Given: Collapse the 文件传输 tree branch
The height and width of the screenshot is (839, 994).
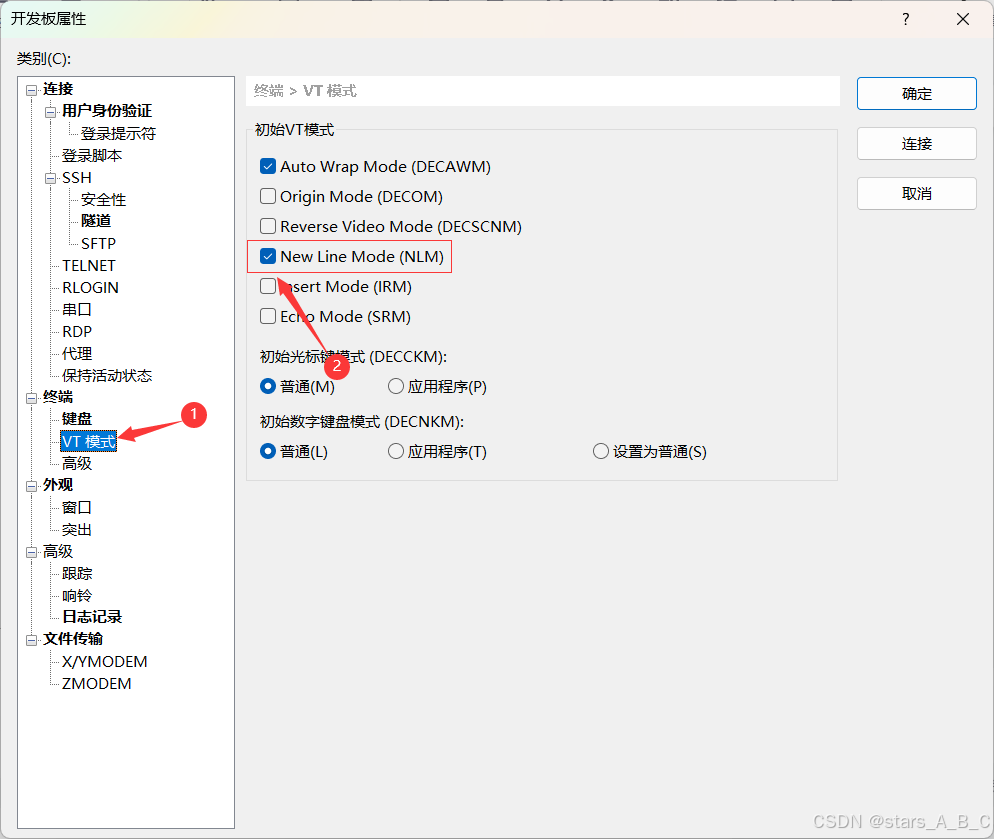Looking at the screenshot, I should 31,638.
